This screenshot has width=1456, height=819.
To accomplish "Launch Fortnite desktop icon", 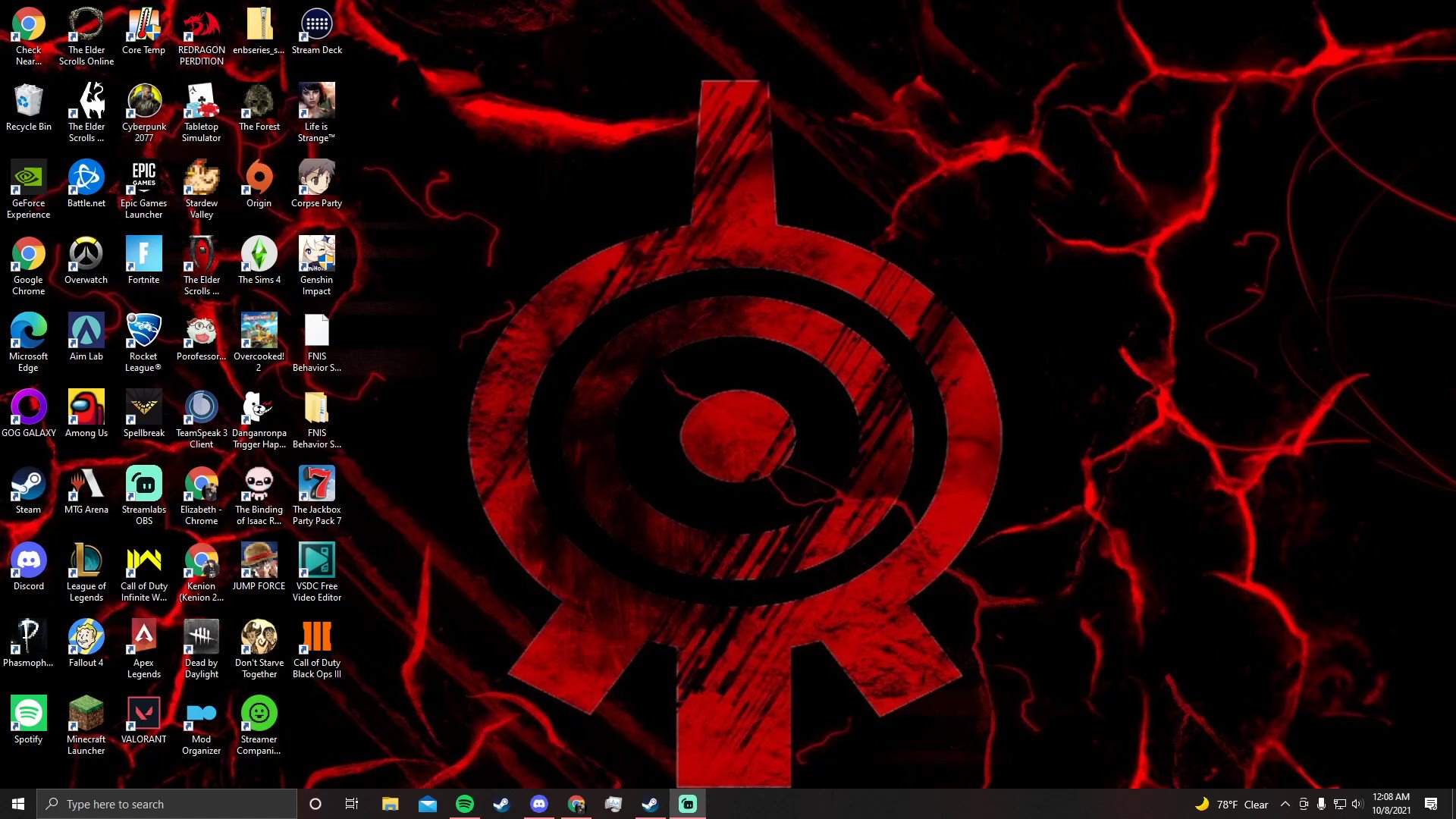I will [x=144, y=261].
